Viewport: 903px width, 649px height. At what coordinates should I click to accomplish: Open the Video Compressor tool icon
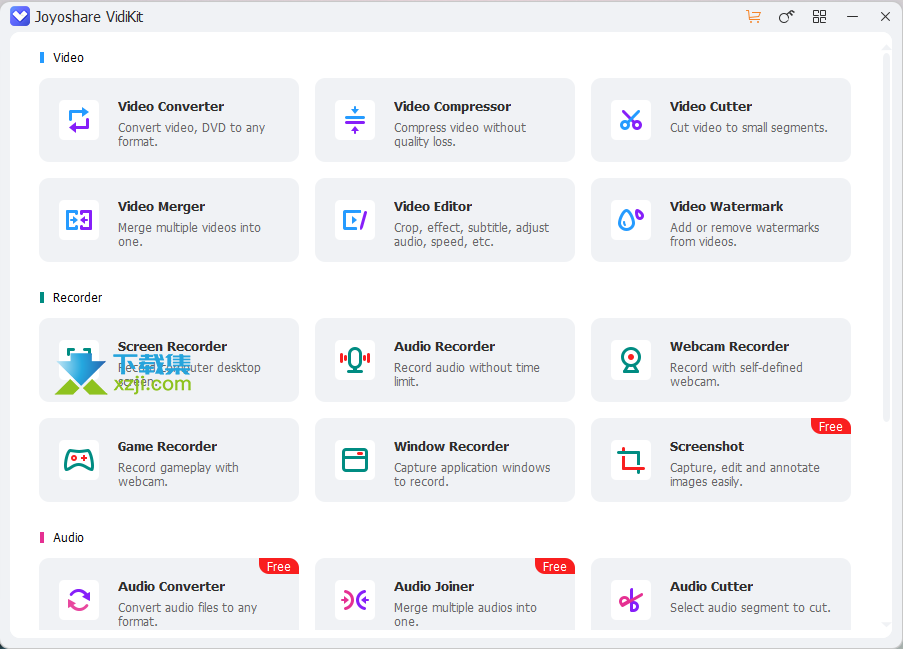click(355, 120)
